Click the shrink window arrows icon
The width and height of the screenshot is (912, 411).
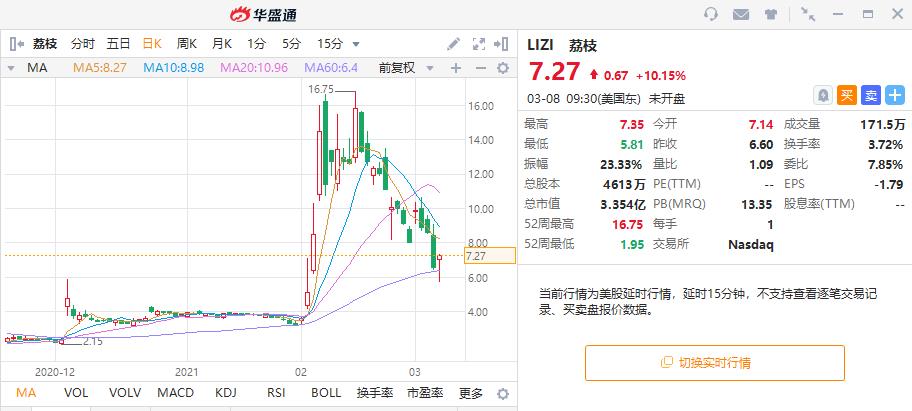808,14
